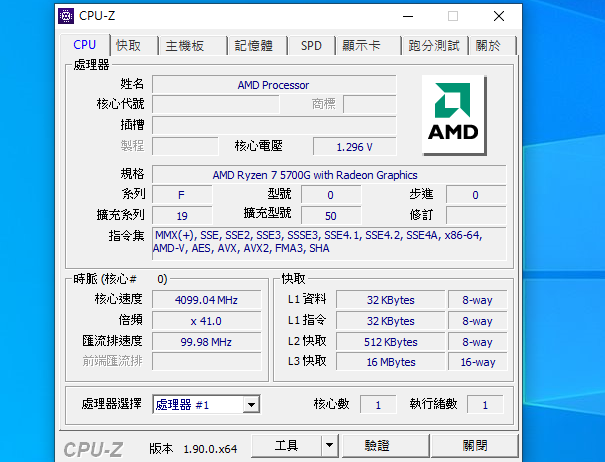
Task: Click the empty 修訂 field
Action: pos(476,215)
